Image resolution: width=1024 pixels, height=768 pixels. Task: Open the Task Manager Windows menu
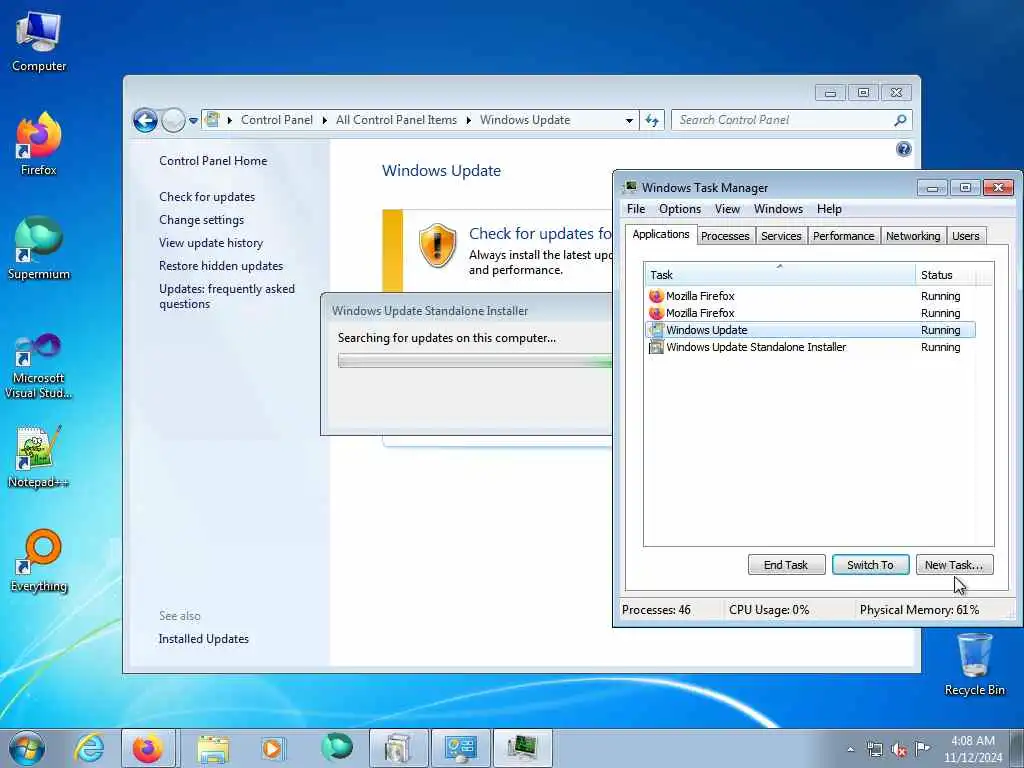tap(778, 209)
